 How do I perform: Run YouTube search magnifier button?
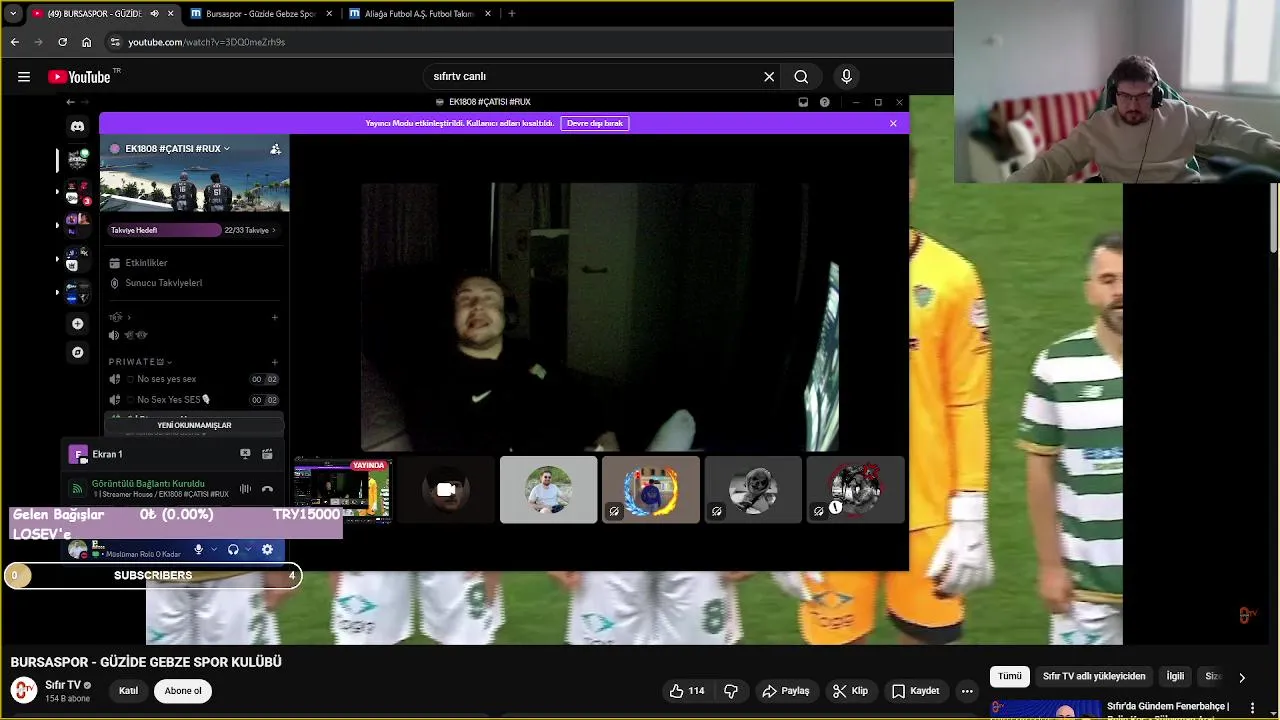(x=801, y=76)
